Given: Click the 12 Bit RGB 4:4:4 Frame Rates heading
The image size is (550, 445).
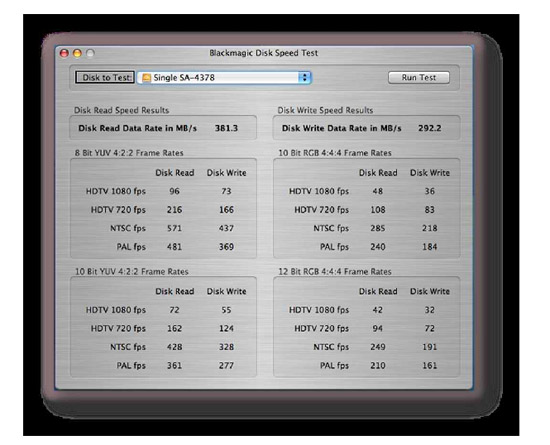Looking at the screenshot, I should (x=335, y=271).
